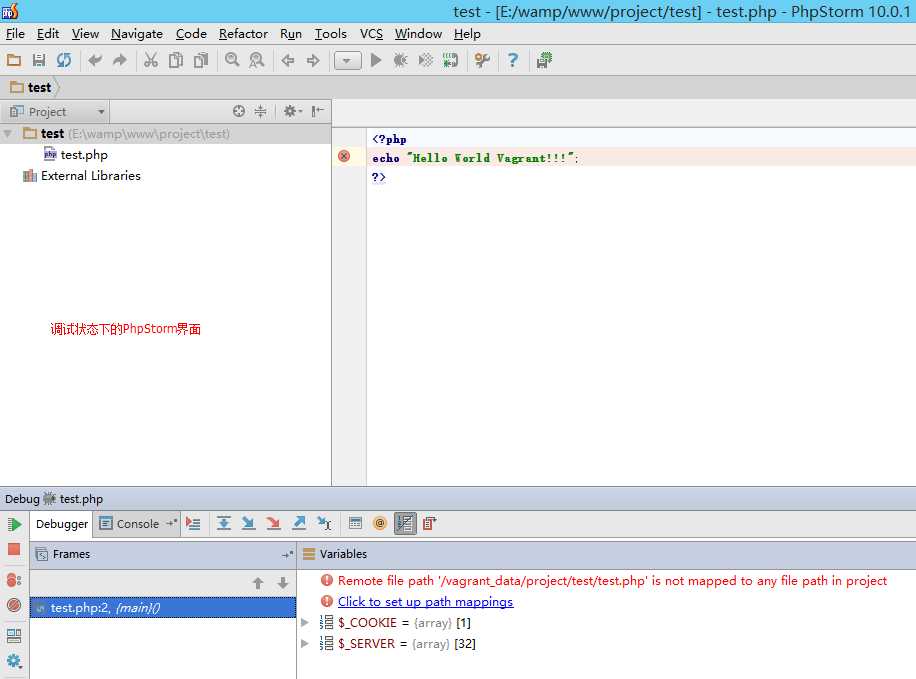
Task: Copy selection with the toolbar copy icon
Action: [x=176, y=60]
